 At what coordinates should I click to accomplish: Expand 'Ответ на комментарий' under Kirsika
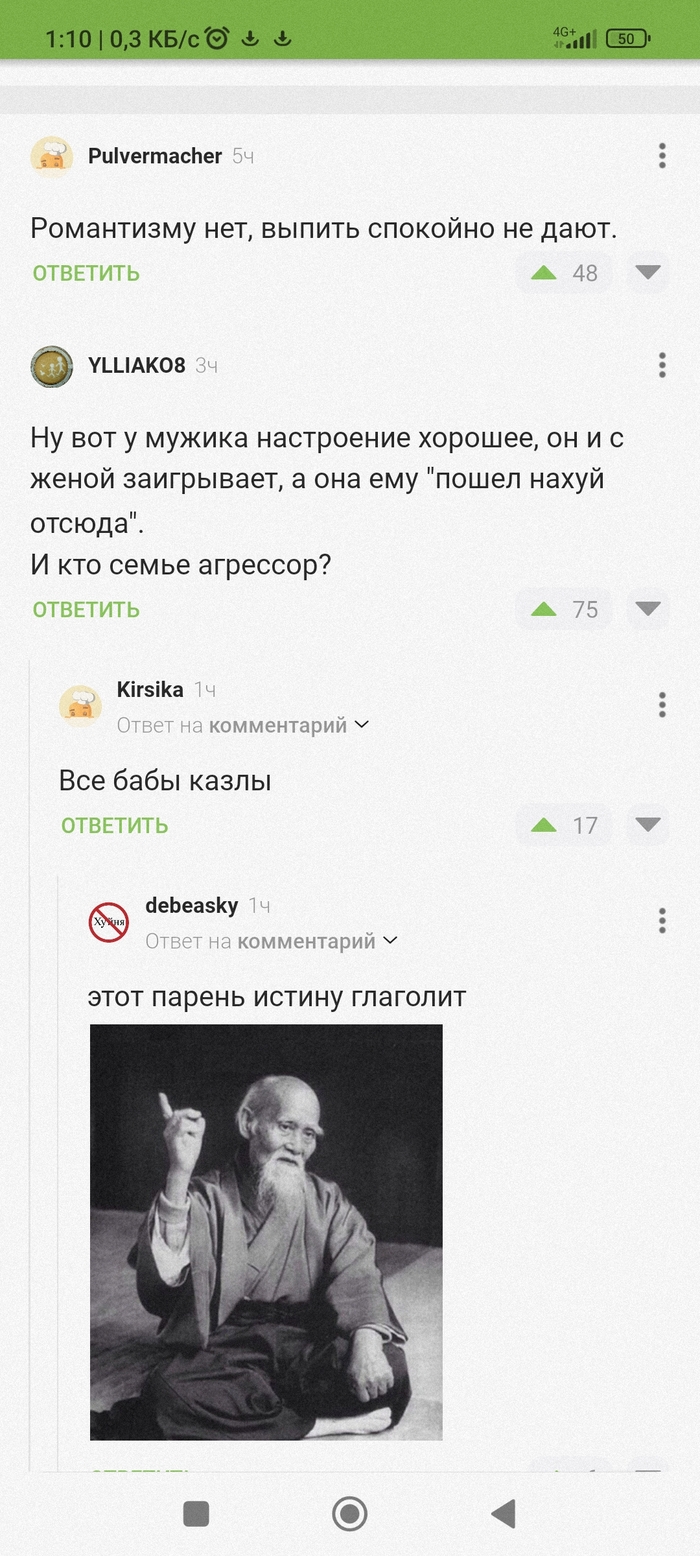[243, 725]
